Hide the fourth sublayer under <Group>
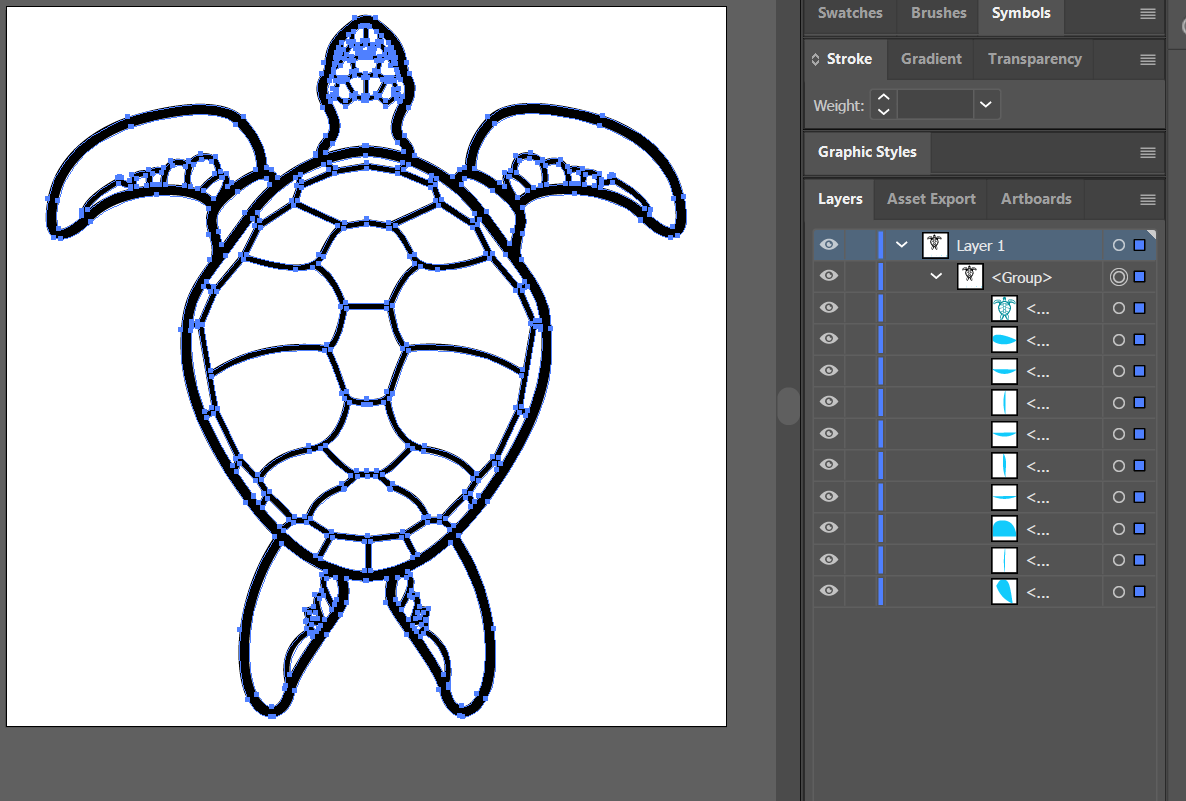 (829, 402)
